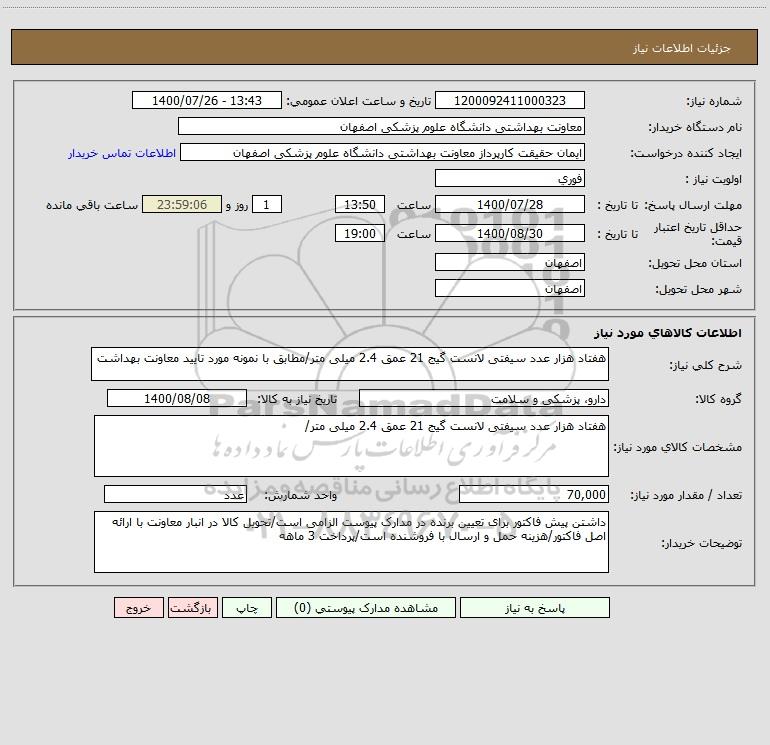
Task: Open اطلاعات تماس خریدار link
Action: [x=122, y=153]
